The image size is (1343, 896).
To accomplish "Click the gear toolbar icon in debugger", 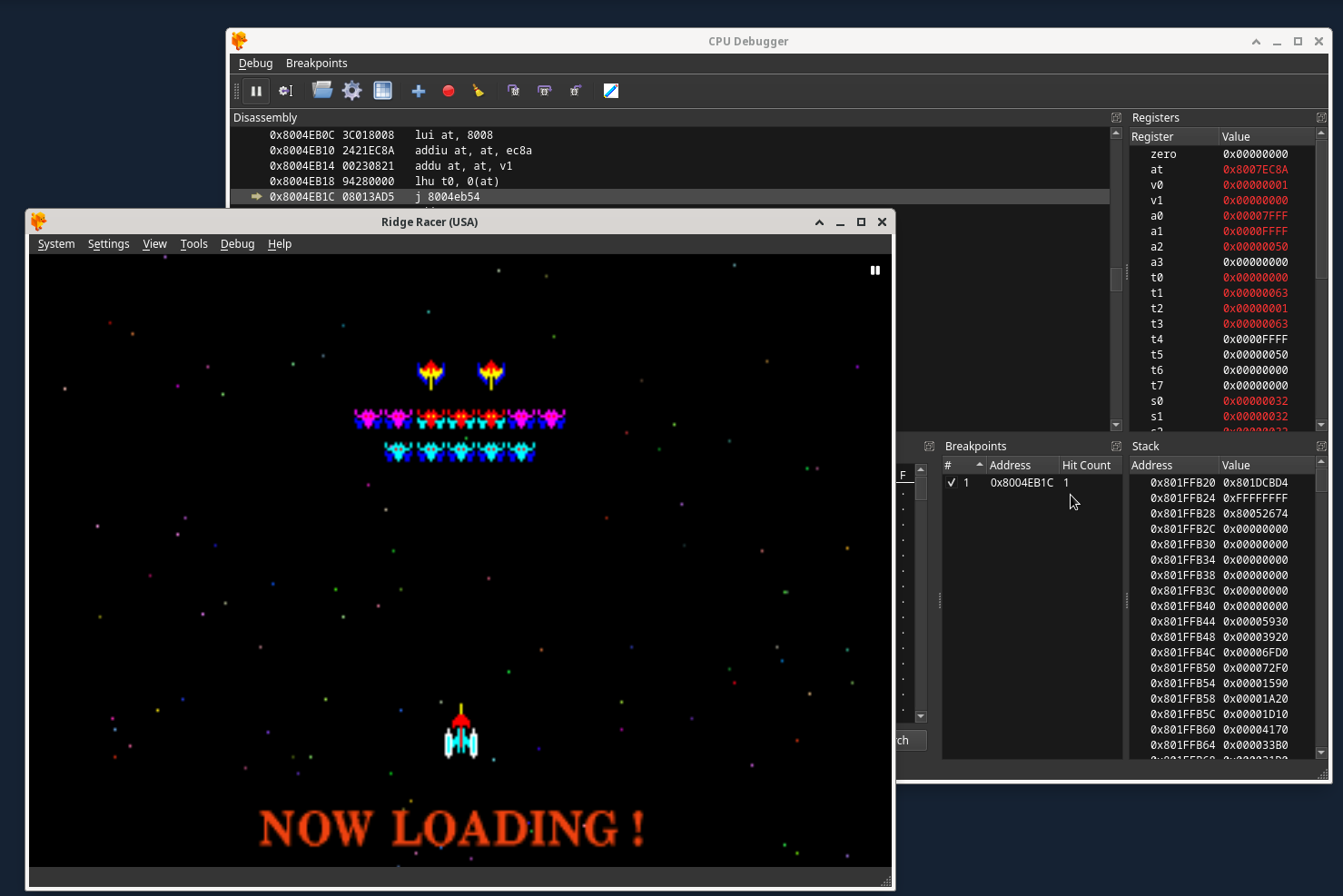I will click(x=352, y=90).
